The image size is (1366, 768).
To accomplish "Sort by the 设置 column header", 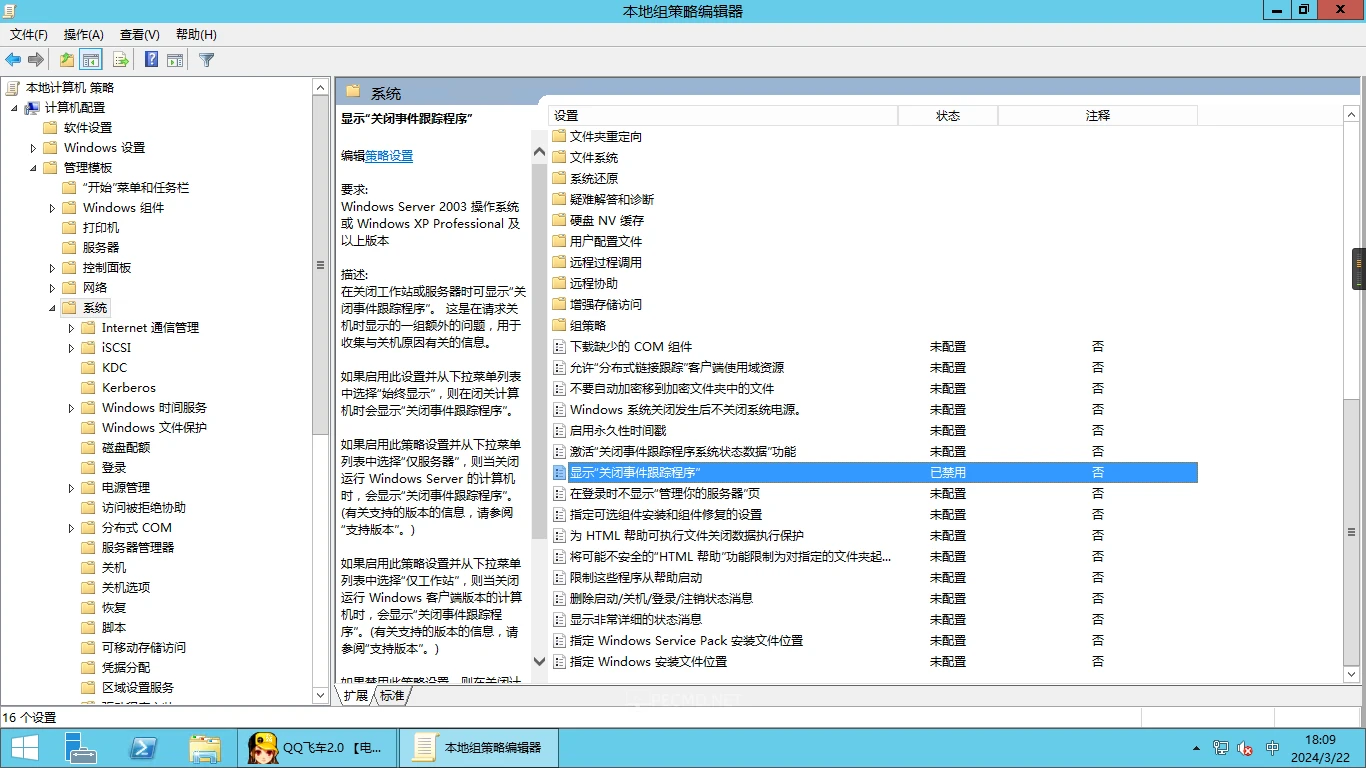I will pos(723,116).
